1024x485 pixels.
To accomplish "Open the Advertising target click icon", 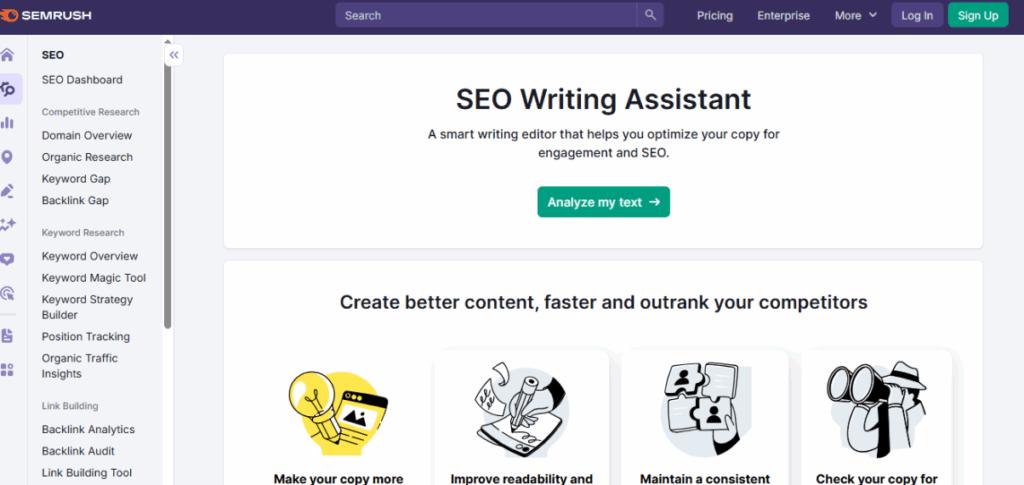I will (7, 293).
